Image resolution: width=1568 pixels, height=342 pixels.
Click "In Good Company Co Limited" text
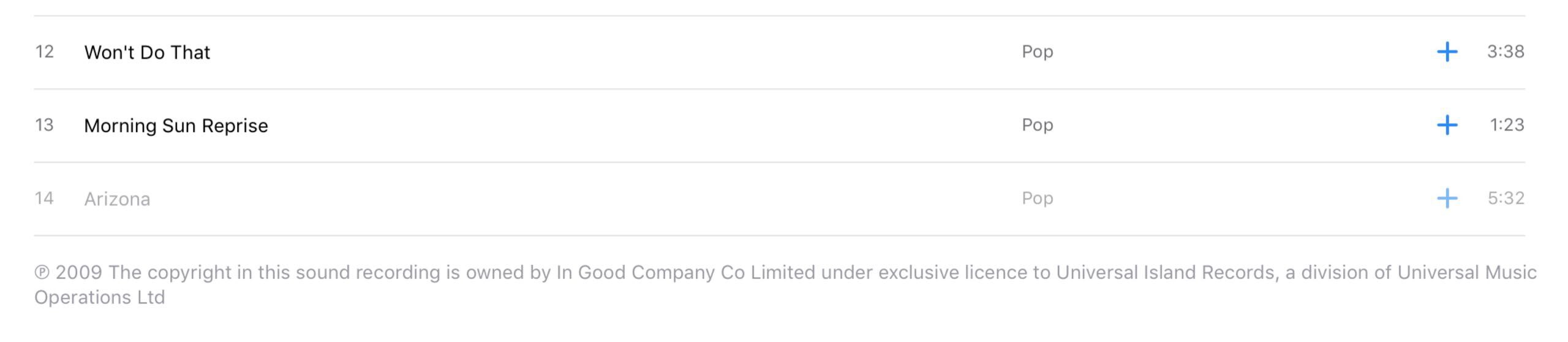click(x=685, y=273)
